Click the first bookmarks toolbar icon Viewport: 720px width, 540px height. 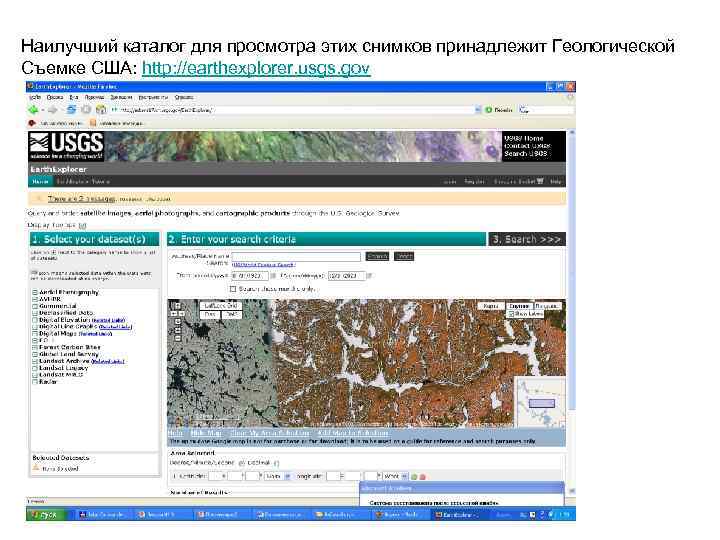tap(32, 123)
